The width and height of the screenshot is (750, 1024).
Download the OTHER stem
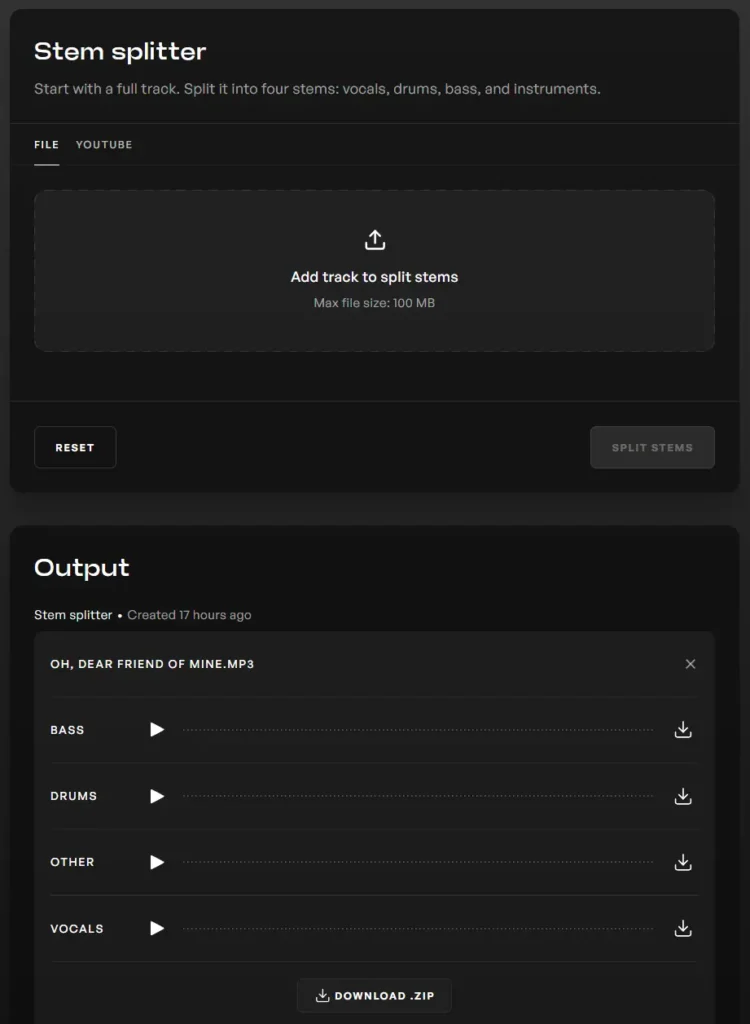[x=683, y=862]
